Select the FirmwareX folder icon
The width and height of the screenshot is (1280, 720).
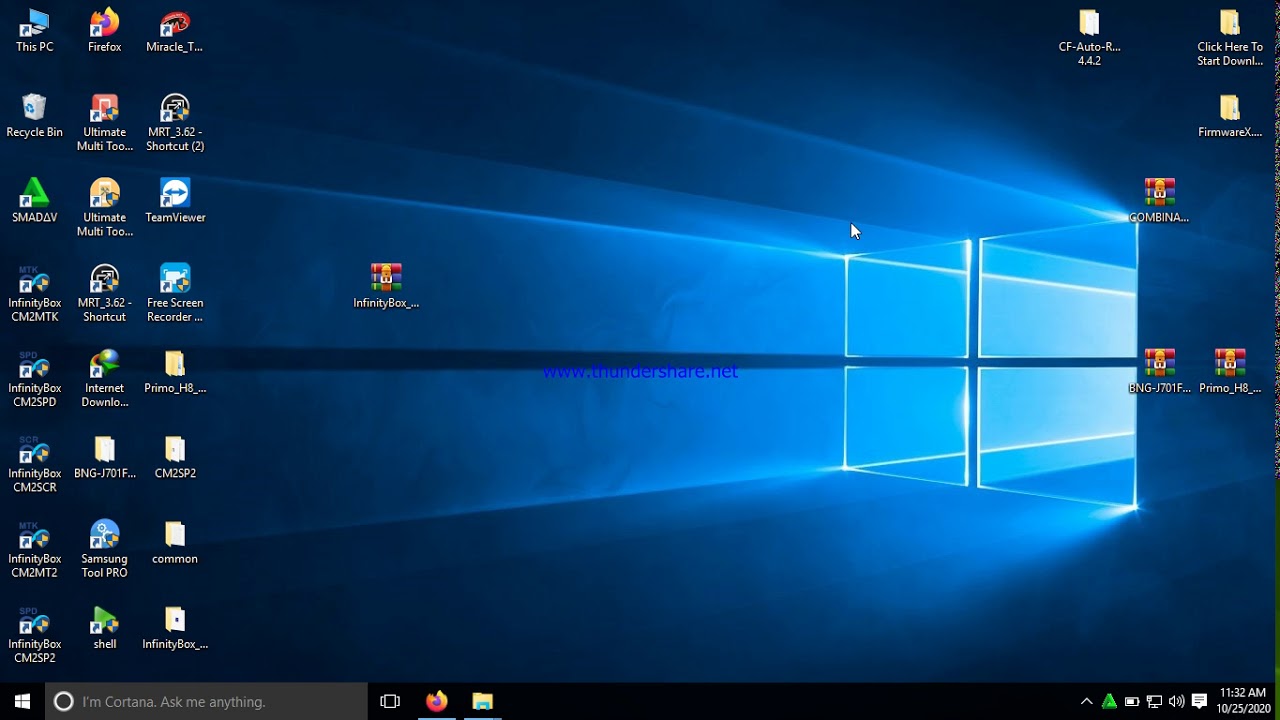tap(1230, 116)
